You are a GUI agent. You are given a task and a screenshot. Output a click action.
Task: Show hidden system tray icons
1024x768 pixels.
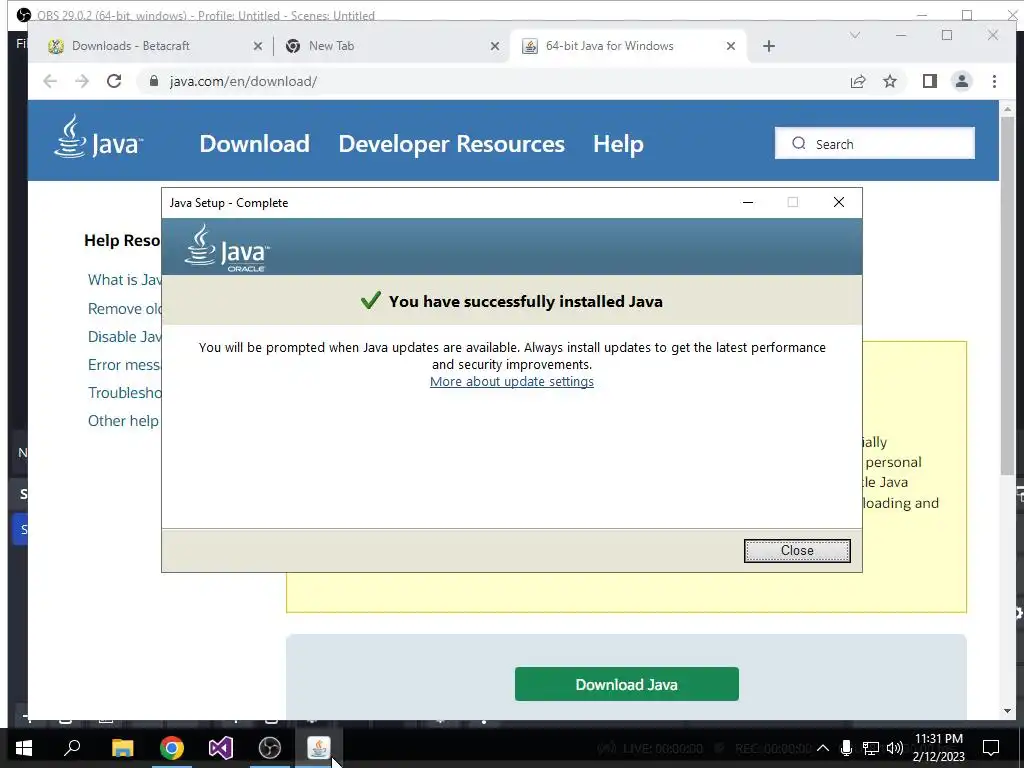click(x=823, y=748)
